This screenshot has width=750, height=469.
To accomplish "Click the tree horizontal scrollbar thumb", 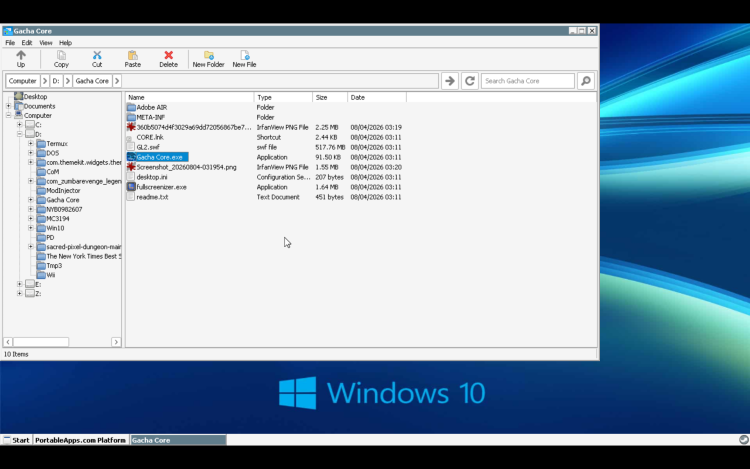I will 41,342.
